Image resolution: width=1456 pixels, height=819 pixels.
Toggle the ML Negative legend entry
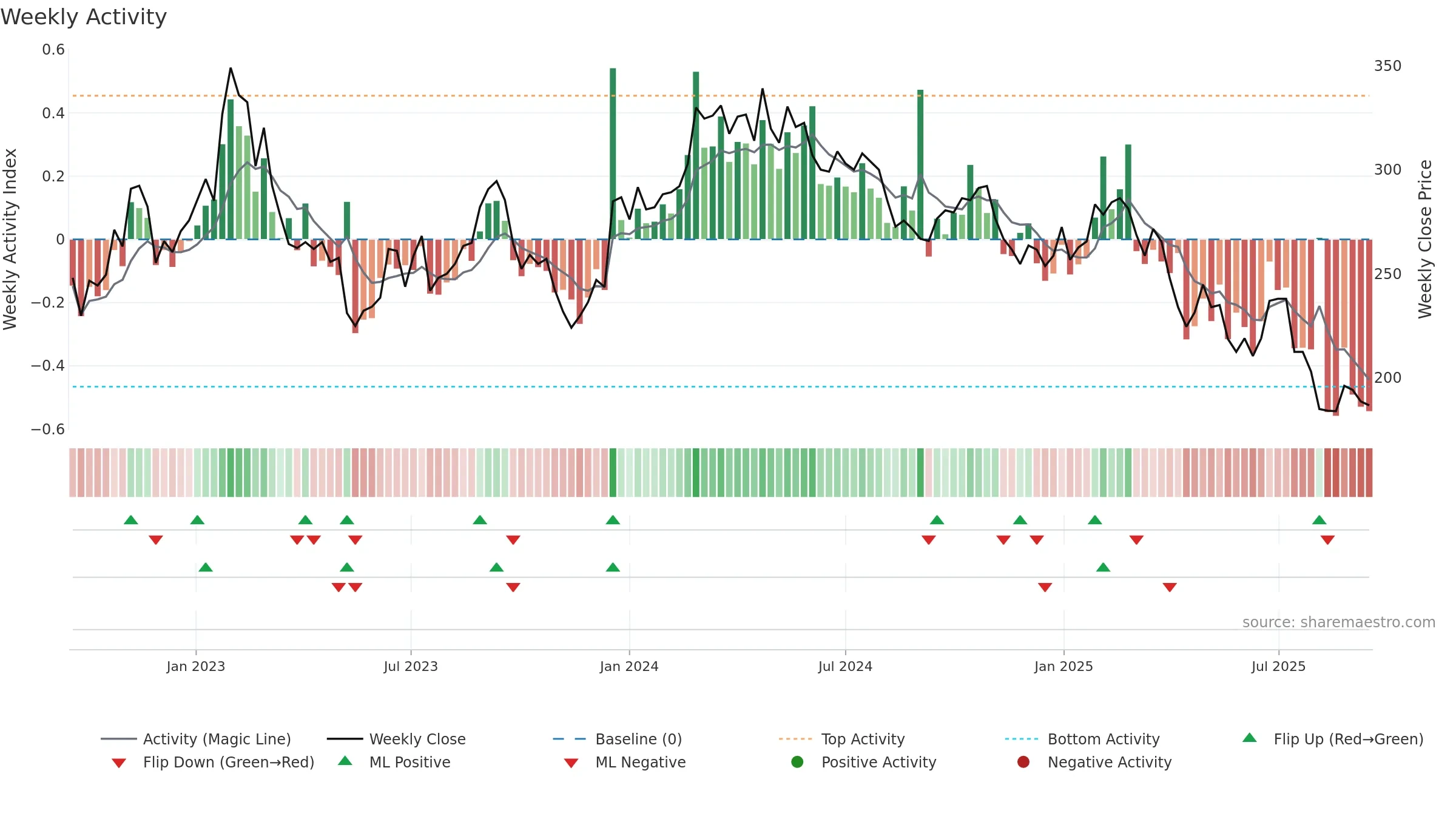pos(624,762)
